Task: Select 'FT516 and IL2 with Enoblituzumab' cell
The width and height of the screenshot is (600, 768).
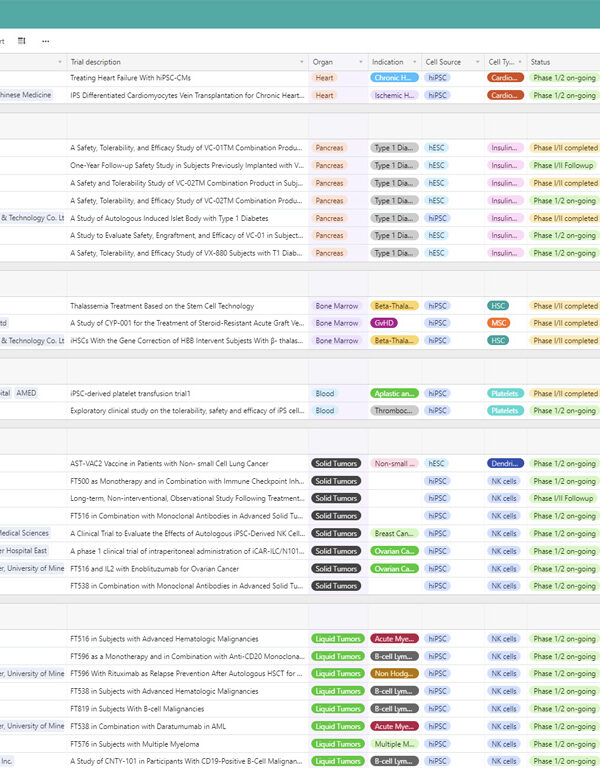Action: pyautogui.click(x=188, y=569)
